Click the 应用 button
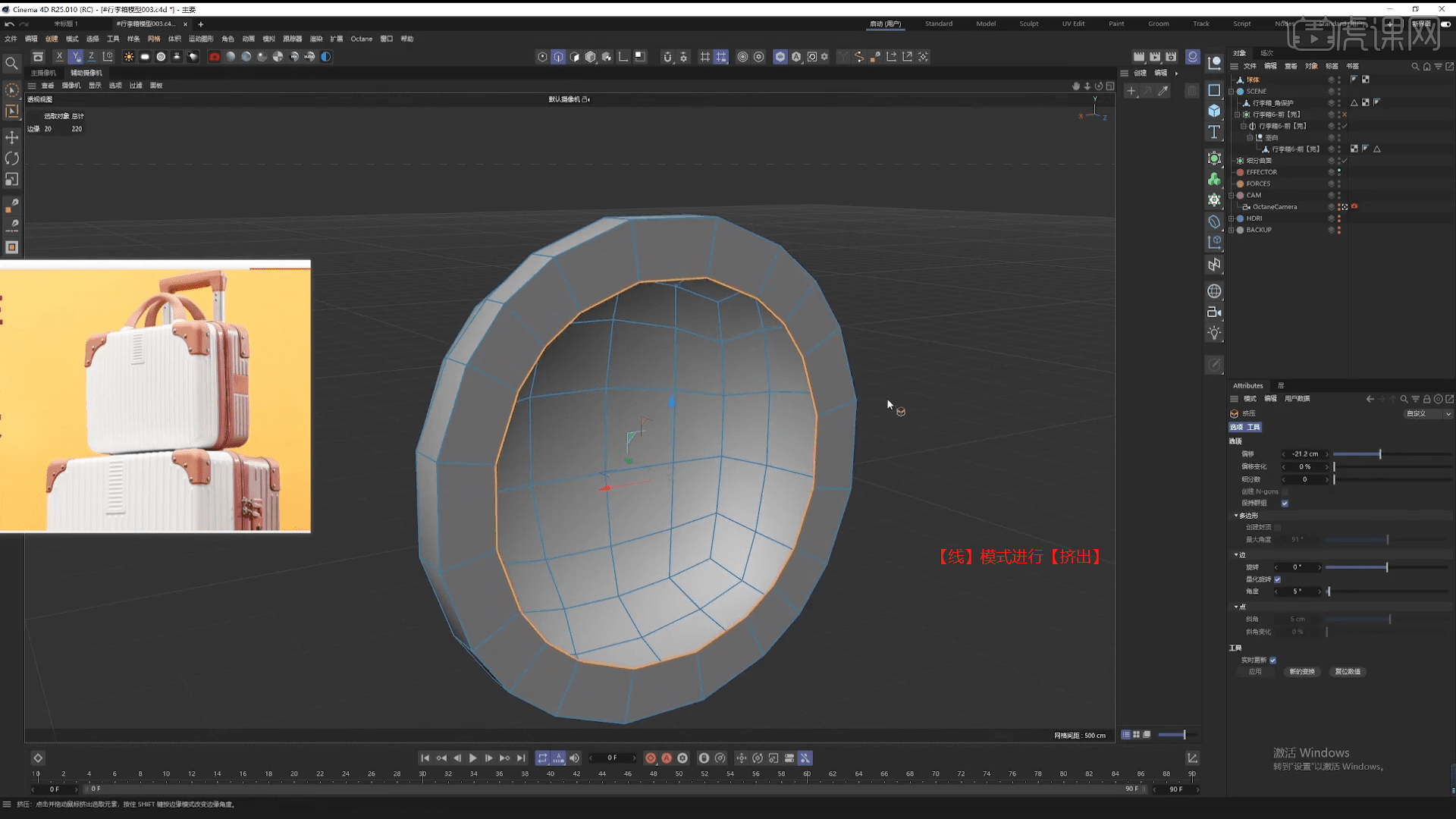 (1255, 672)
